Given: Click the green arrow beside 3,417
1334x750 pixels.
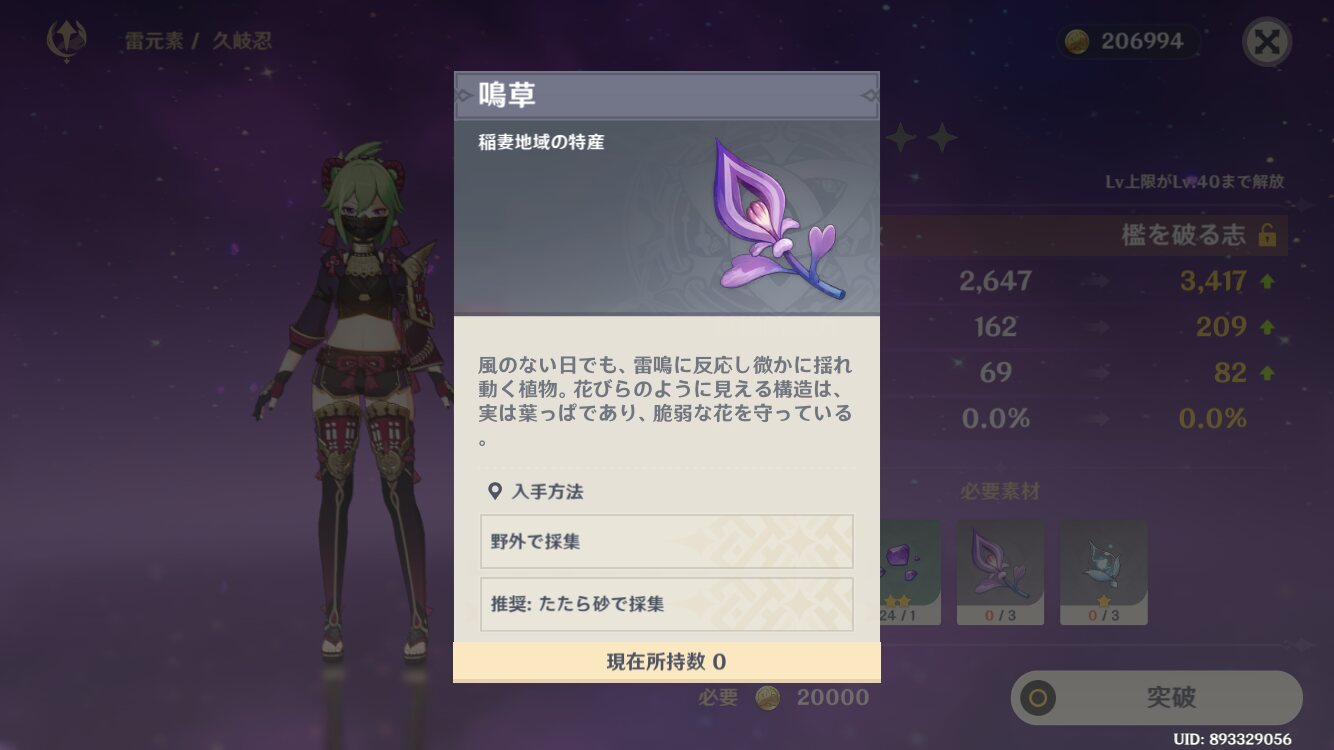Looking at the screenshot, I should 1267,282.
